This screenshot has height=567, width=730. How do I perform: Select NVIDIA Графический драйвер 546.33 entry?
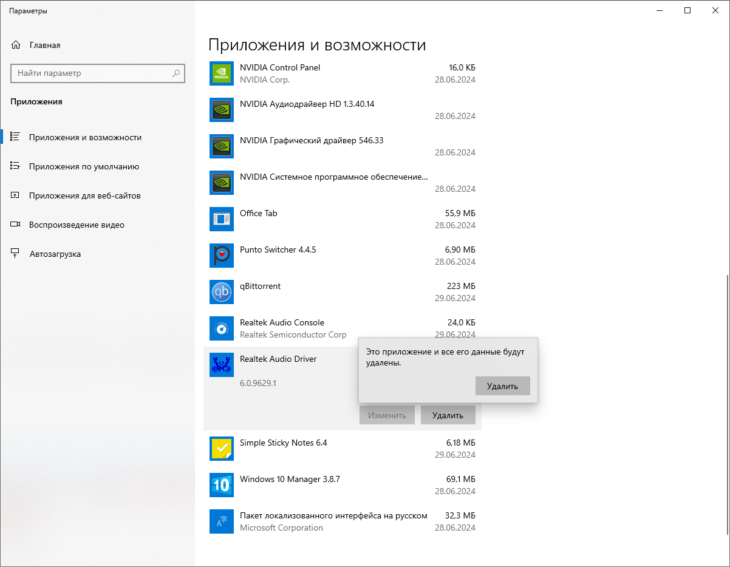[x=311, y=140]
